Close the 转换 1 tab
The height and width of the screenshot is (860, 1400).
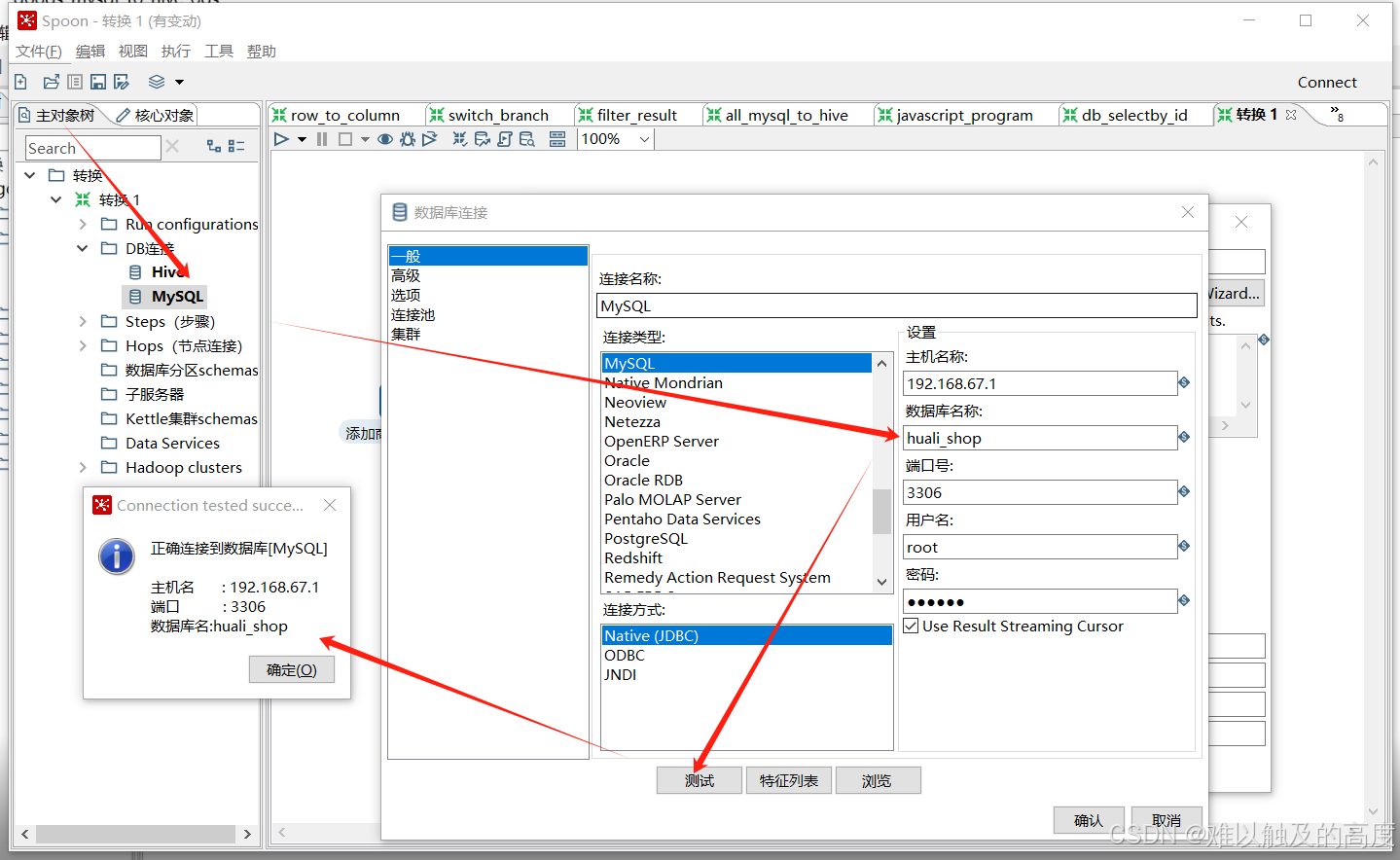click(x=1291, y=115)
